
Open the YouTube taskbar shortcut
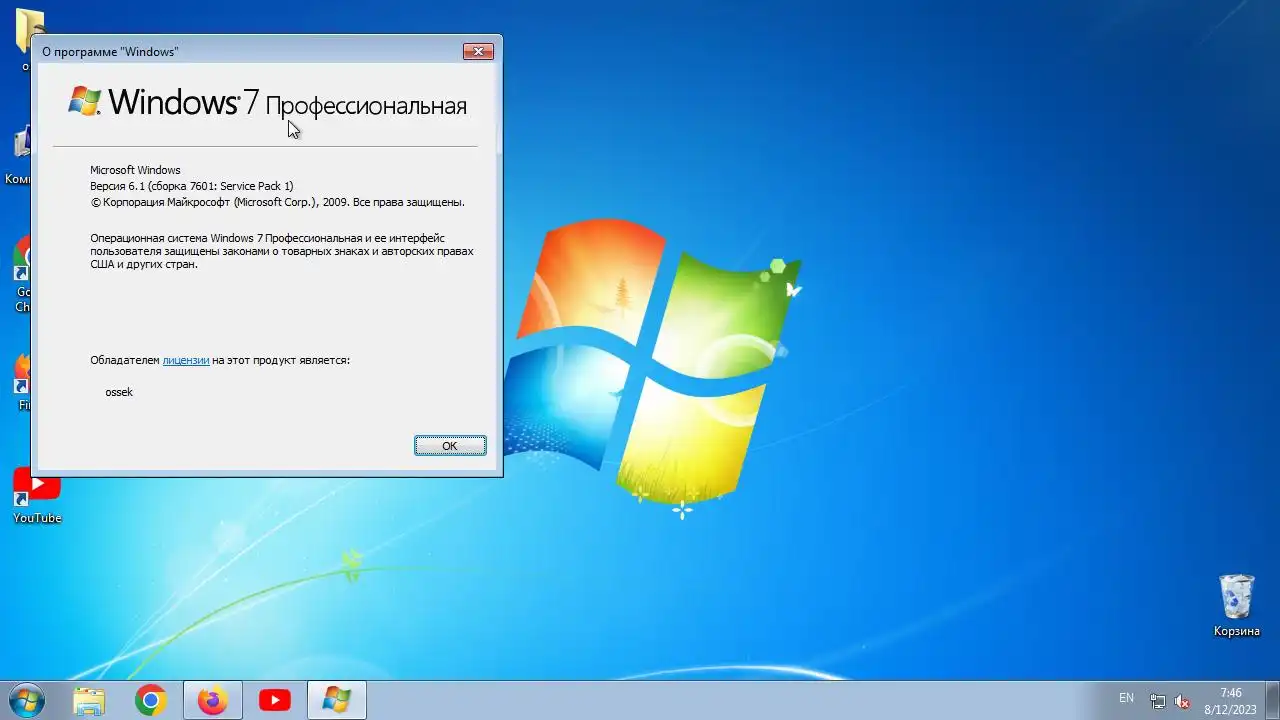pyautogui.click(x=274, y=701)
